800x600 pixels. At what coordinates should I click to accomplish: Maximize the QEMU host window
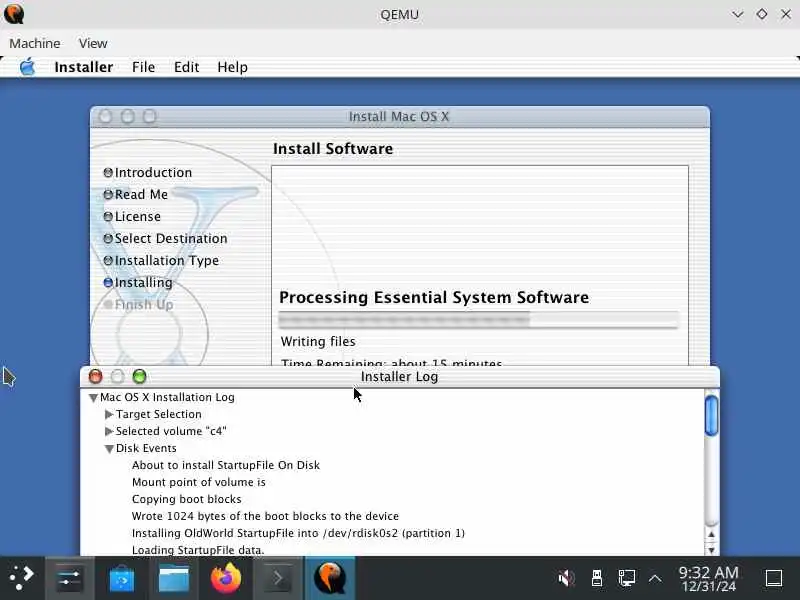(x=762, y=14)
